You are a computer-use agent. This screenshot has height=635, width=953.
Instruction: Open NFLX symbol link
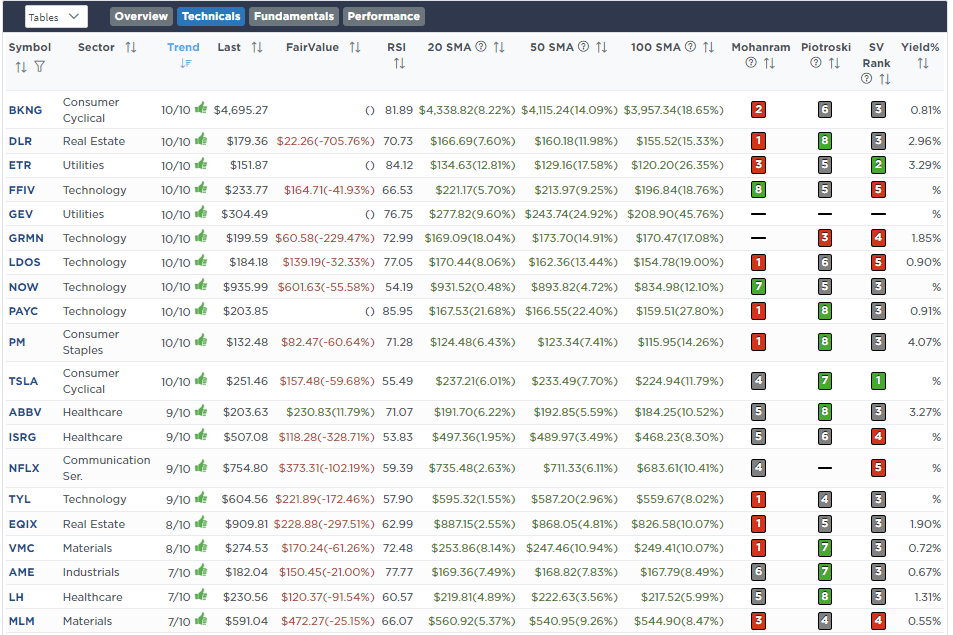pyautogui.click(x=24, y=468)
